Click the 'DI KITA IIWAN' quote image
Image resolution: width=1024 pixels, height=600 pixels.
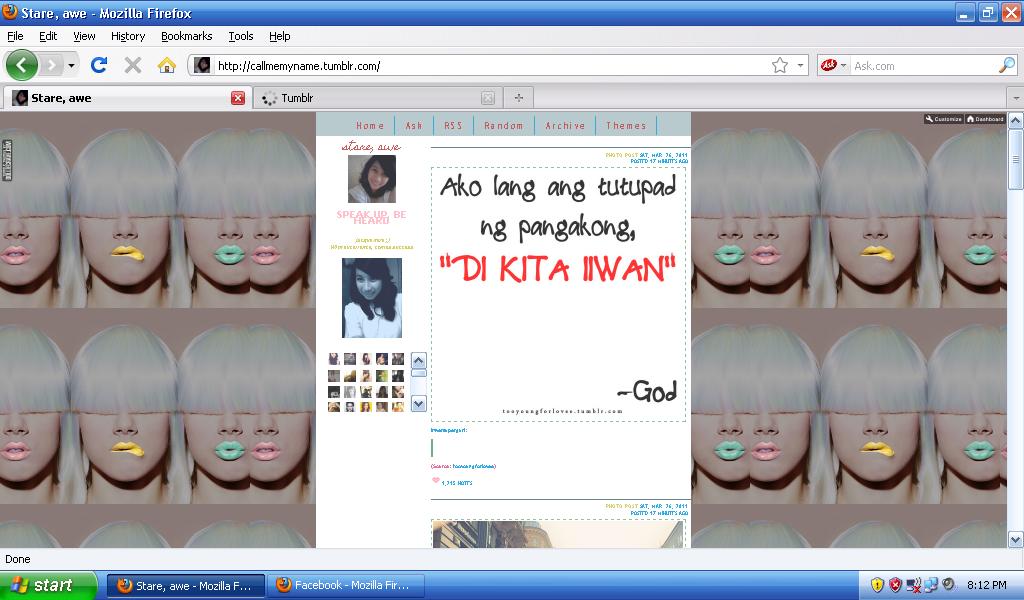coord(558,294)
